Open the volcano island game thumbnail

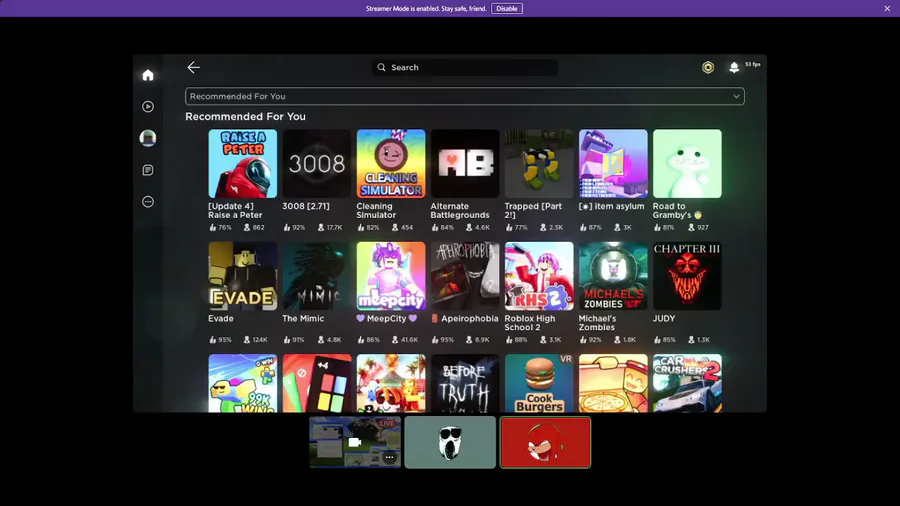391,383
